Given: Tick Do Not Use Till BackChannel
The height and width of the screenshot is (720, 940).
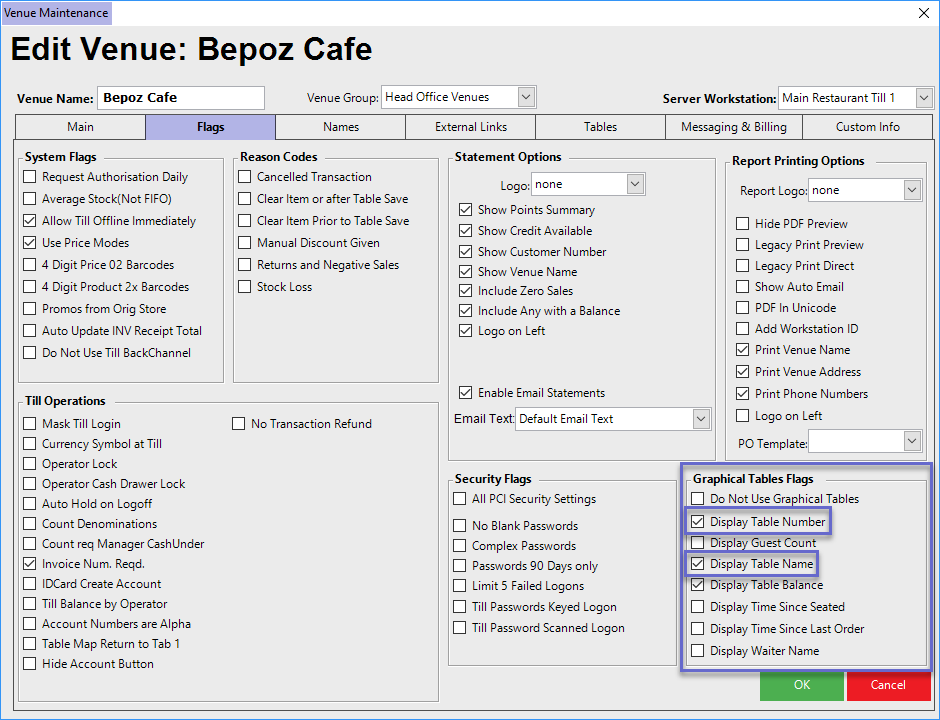Looking at the screenshot, I should click(29, 353).
